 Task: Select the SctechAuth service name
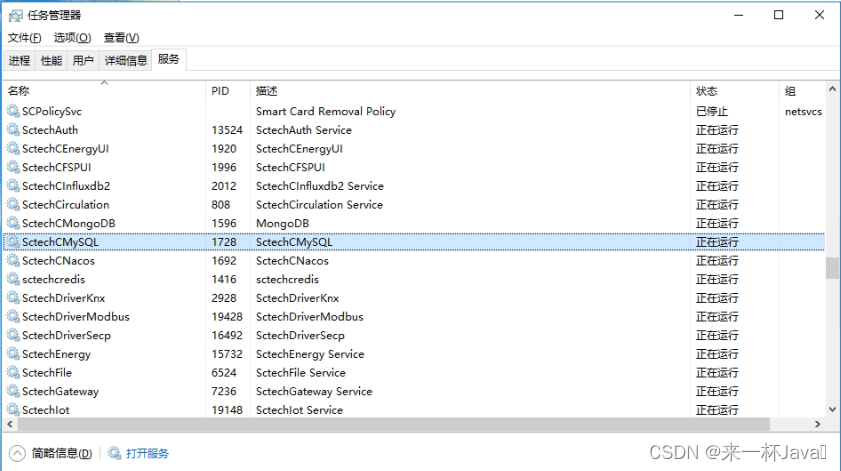(50, 130)
